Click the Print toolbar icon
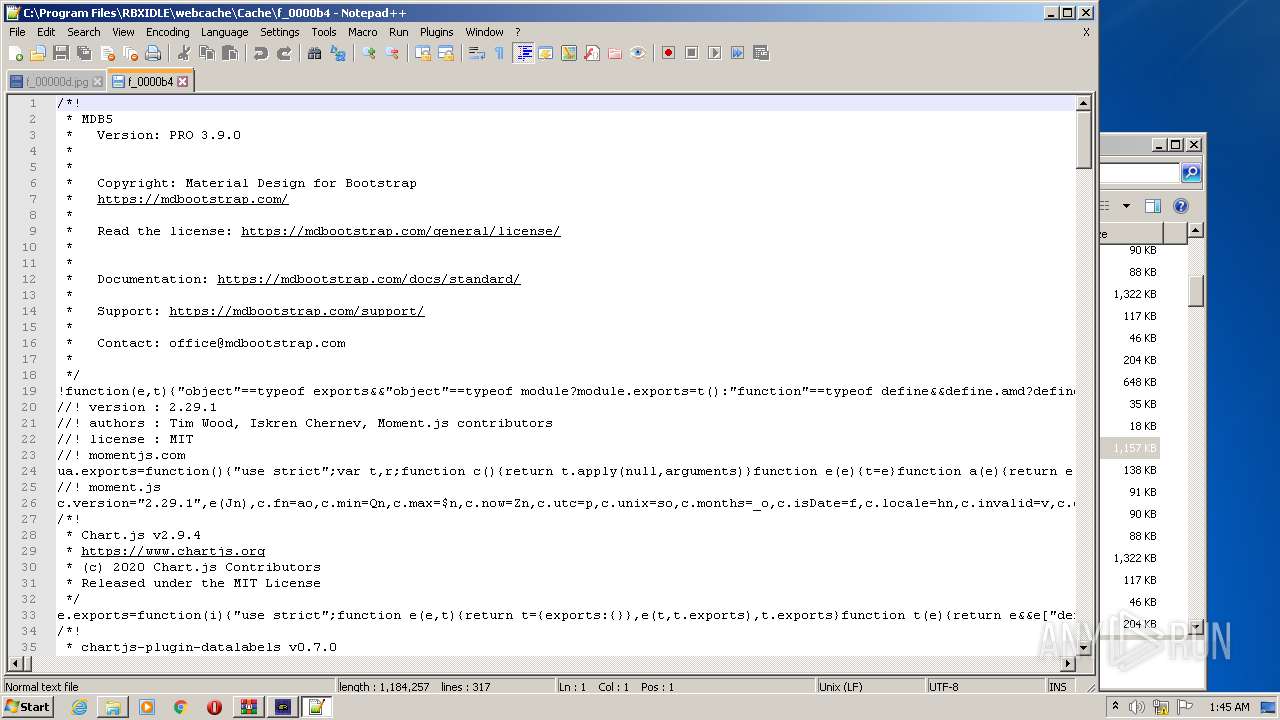 pos(153,53)
